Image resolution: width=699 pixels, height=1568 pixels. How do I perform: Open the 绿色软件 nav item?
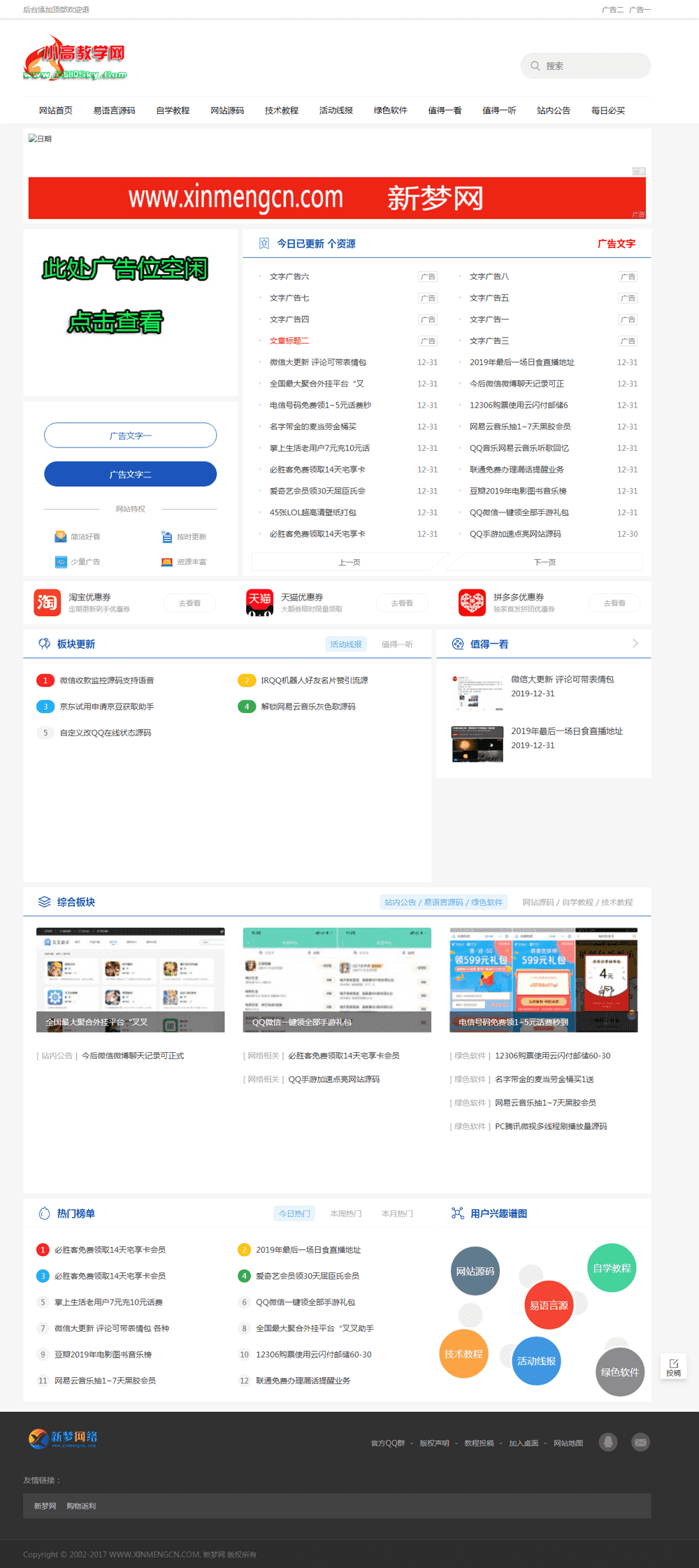(x=391, y=110)
